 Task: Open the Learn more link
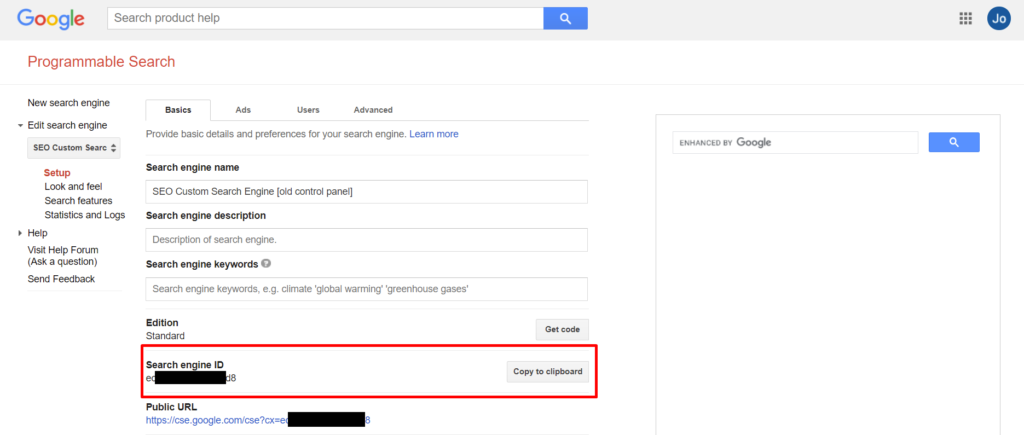pyautogui.click(x=434, y=134)
